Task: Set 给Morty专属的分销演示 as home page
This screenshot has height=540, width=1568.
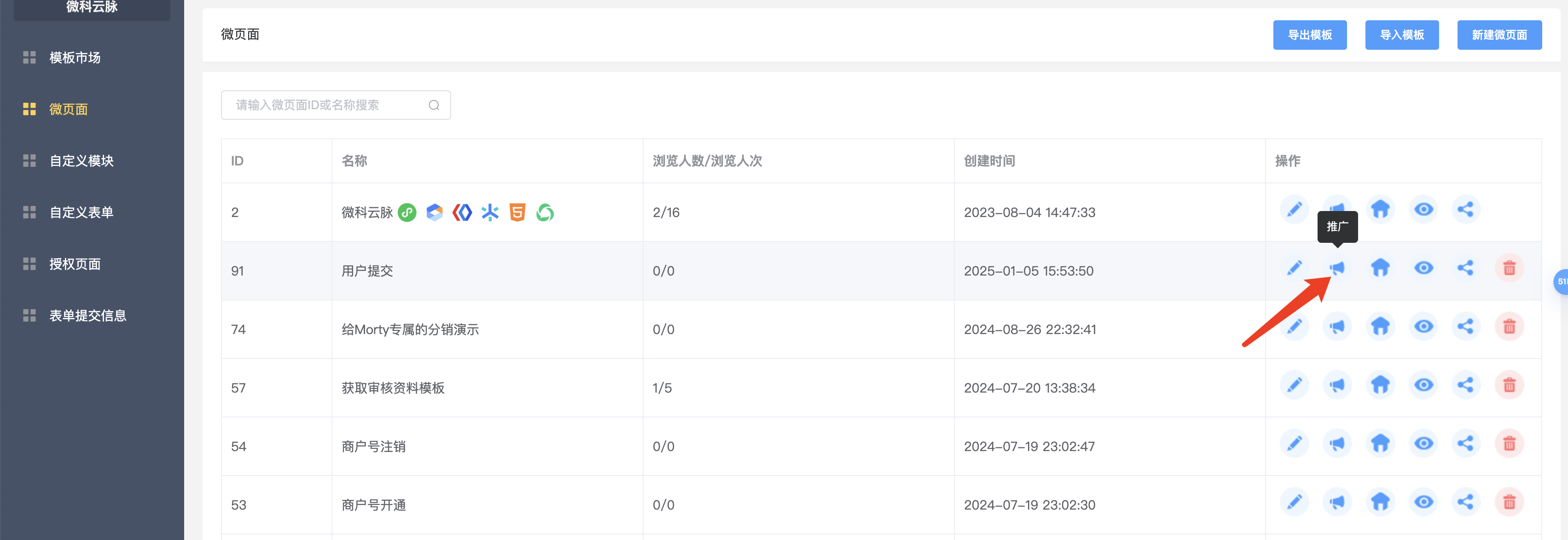Action: (x=1380, y=327)
